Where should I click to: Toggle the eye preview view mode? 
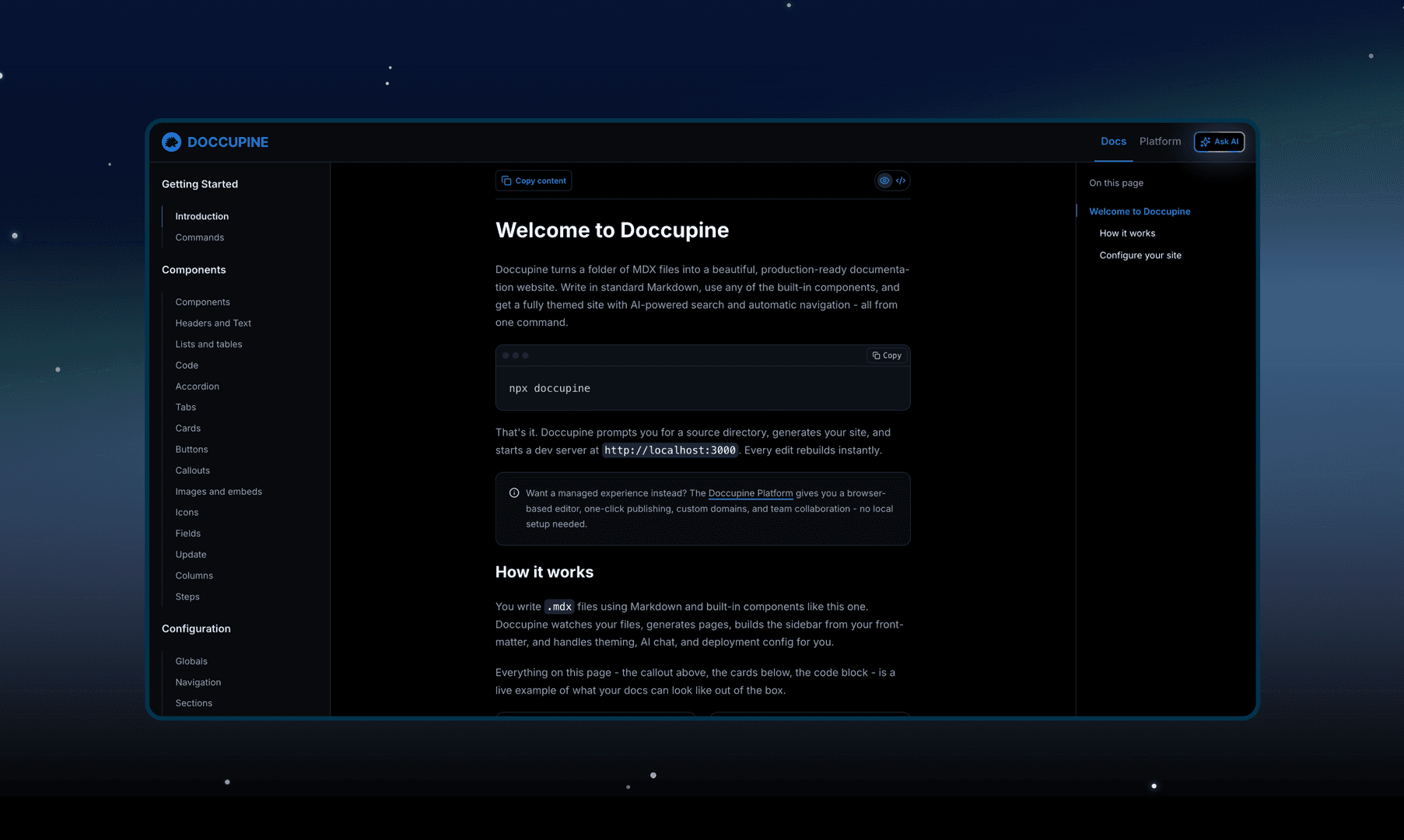tap(884, 180)
